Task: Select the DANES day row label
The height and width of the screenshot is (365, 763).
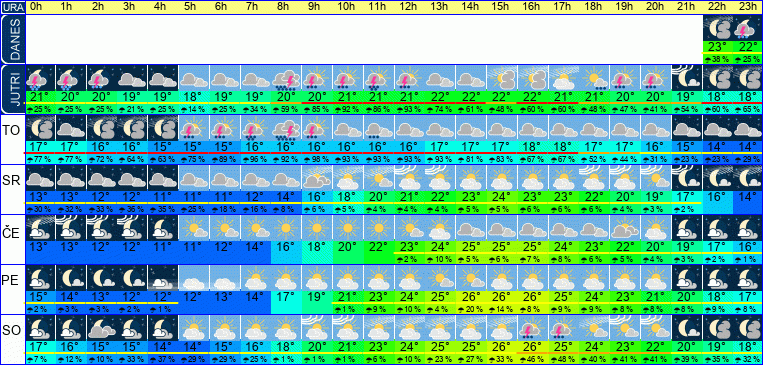Action: [x=12, y=39]
